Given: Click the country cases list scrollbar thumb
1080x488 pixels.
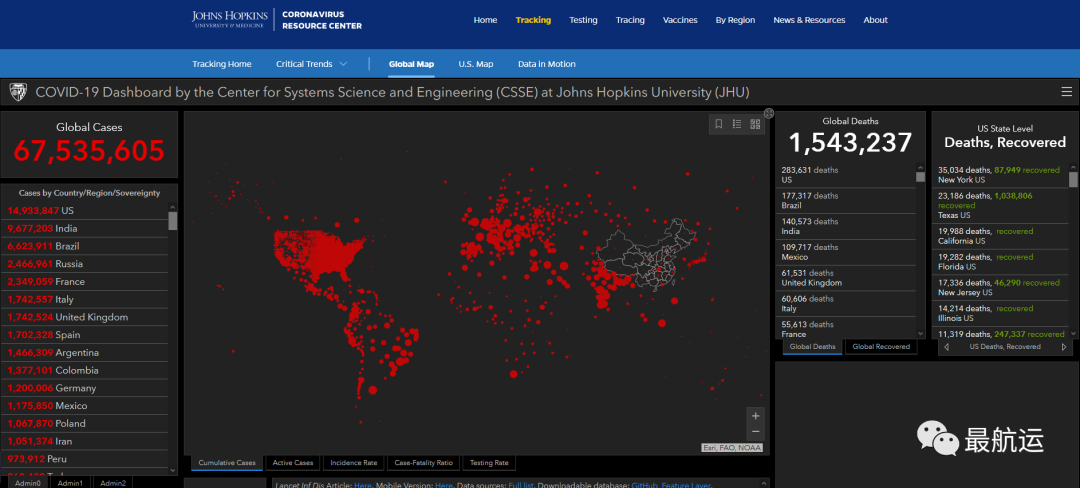Looking at the screenshot, I should [x=173, y=220].
